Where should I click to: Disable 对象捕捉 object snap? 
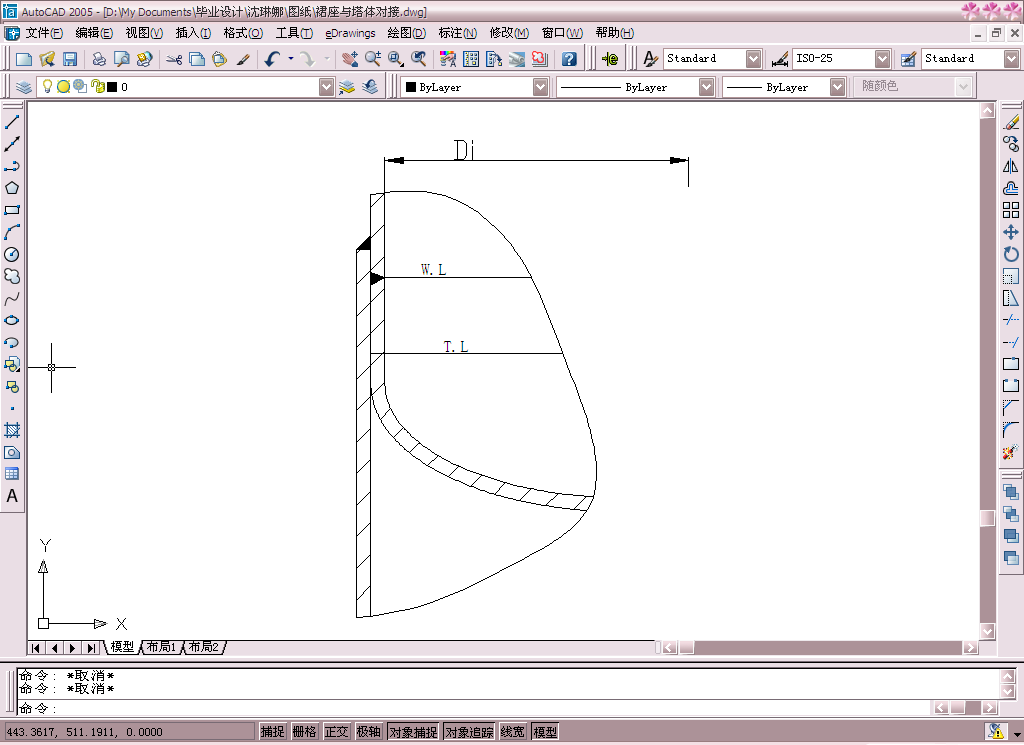pyautogui.click(x=412, y=732)
